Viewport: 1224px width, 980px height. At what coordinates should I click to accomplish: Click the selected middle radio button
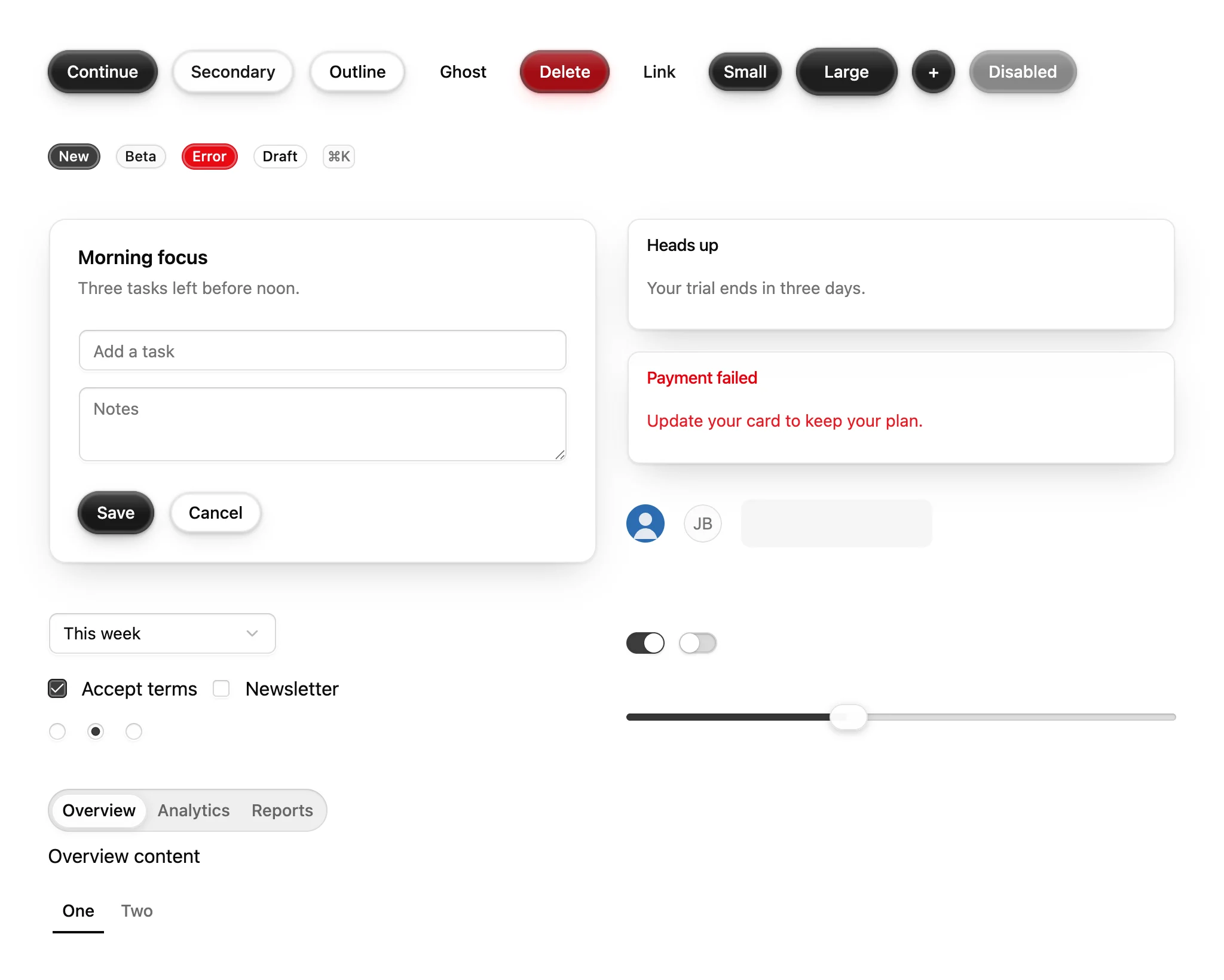point(96,731)
